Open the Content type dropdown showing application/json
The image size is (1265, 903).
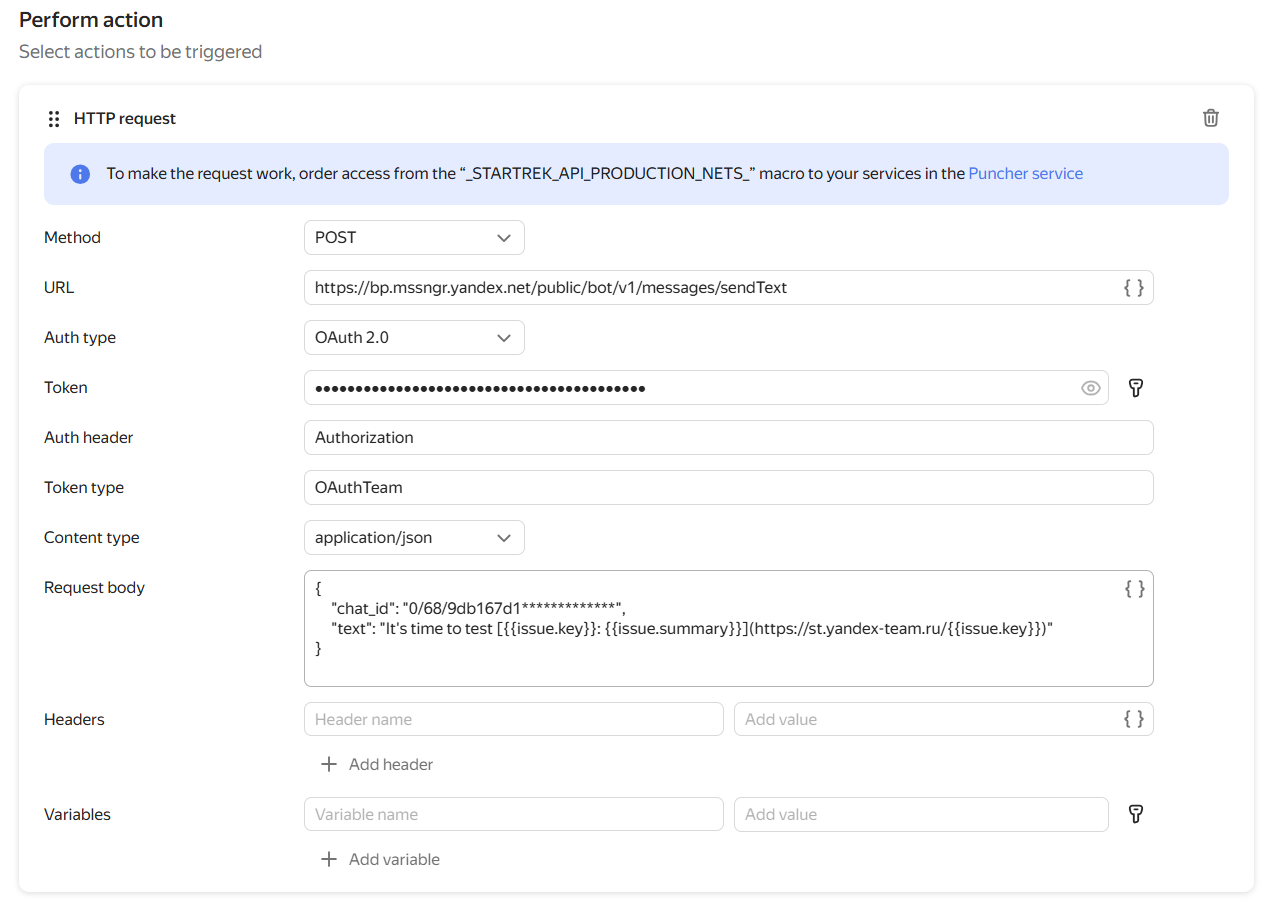[x=414, y=538]
